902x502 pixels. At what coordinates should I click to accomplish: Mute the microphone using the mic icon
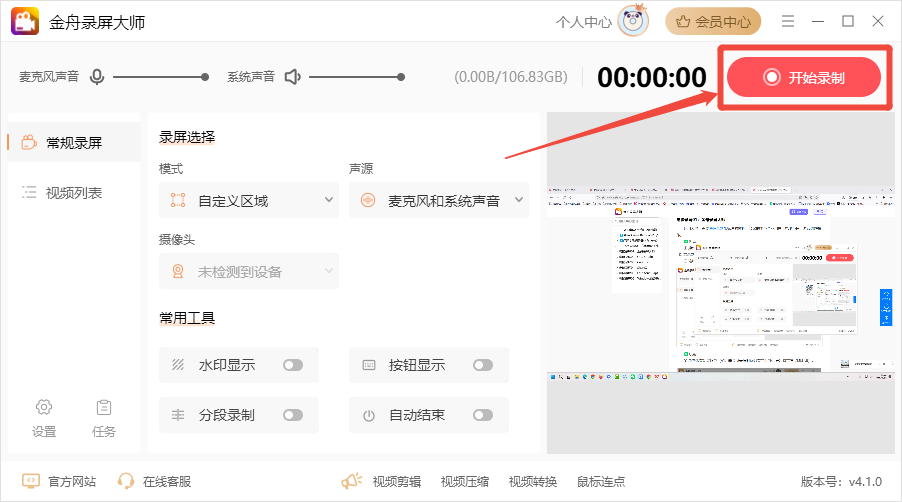97,76
